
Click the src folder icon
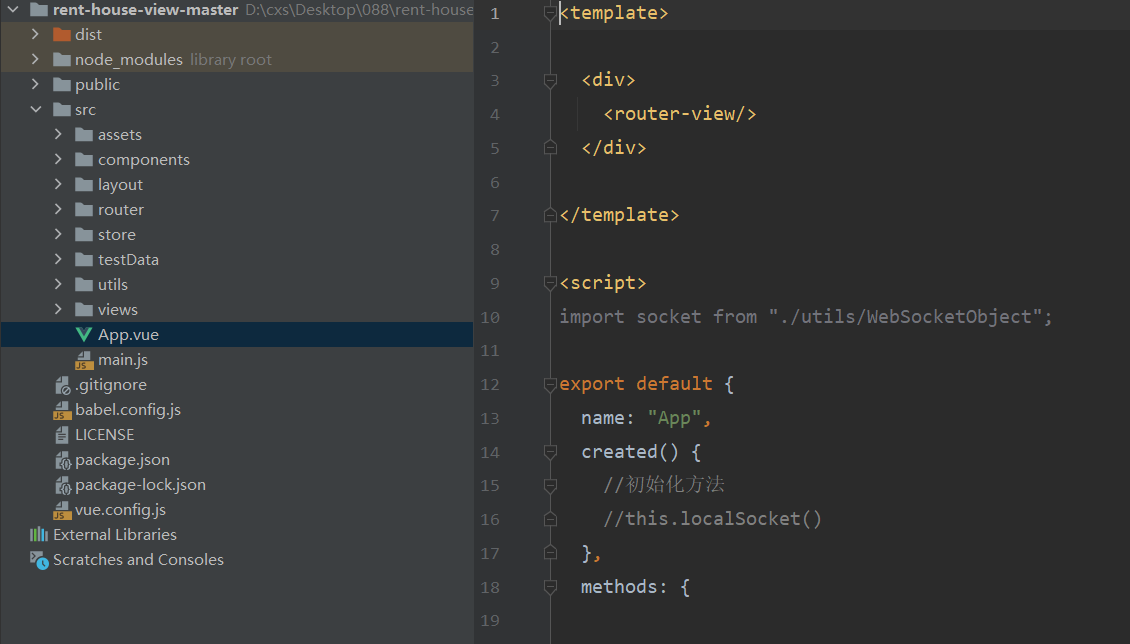(x=62, y=109)
